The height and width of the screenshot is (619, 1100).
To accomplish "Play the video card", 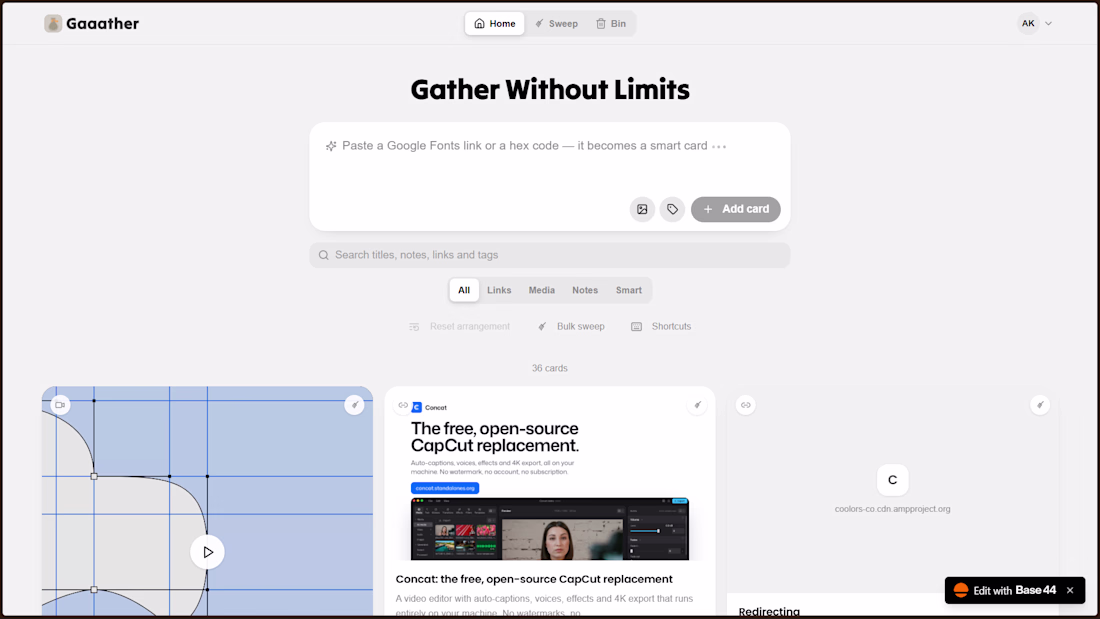I will pos(208,552).
